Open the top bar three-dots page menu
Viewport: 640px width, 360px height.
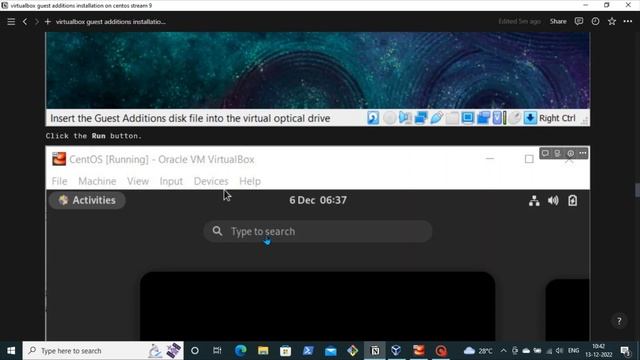(x=628, y=21)
